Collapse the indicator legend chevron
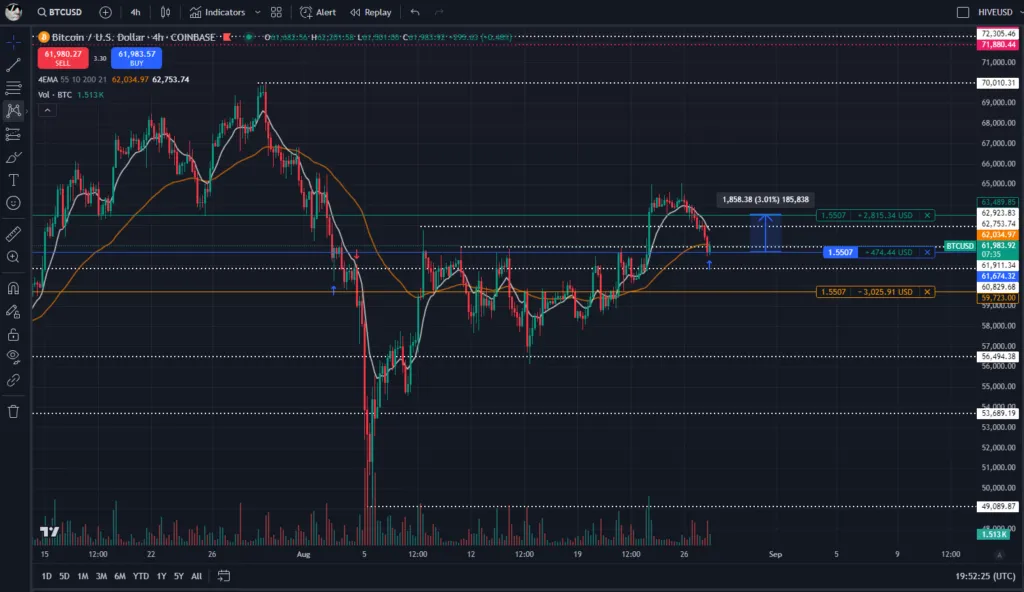This screenshot has width=1024, height=592. coord(47,110)
